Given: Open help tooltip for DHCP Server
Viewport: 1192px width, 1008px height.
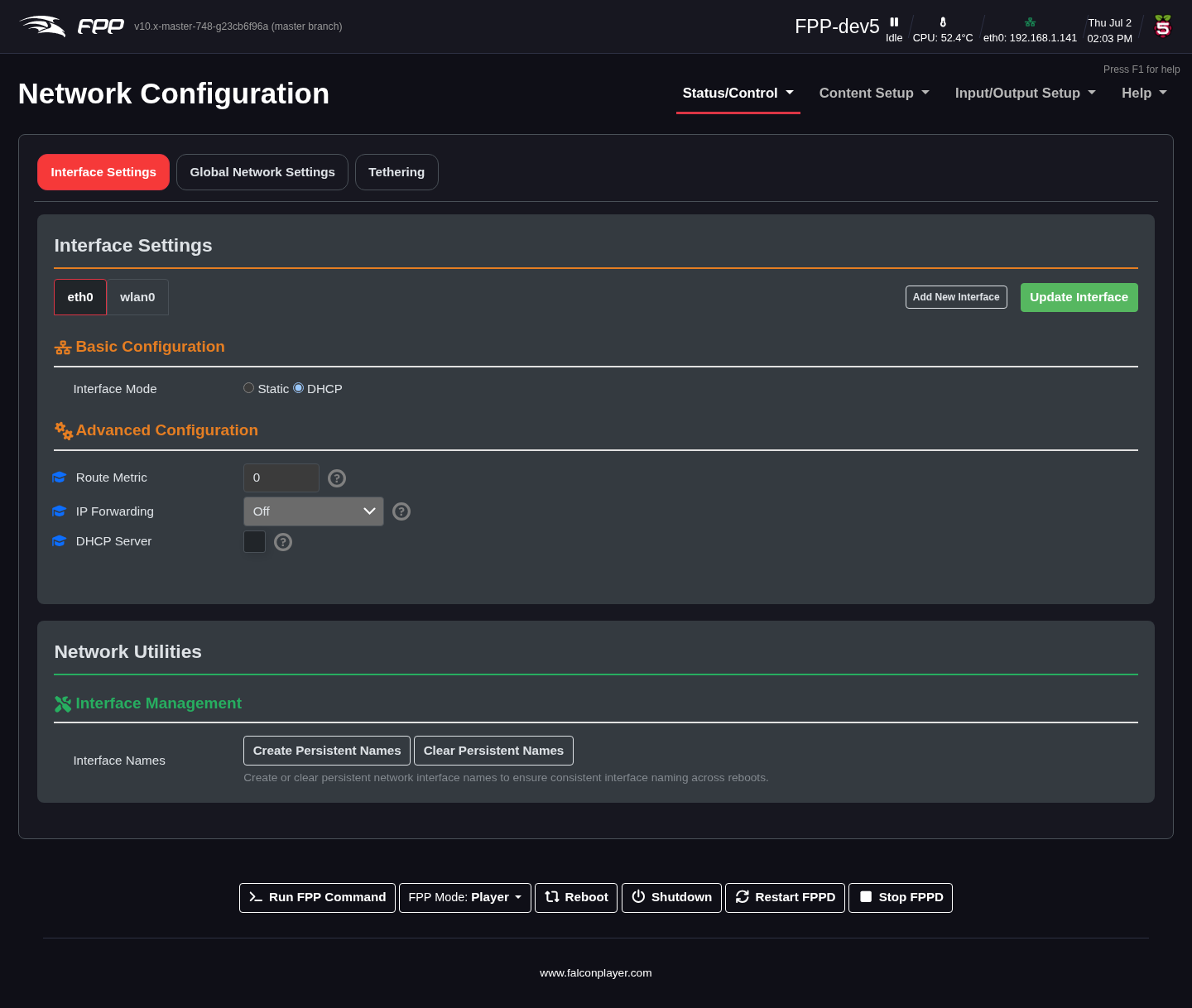Looking at the screenshot, I should pos(283,542).
